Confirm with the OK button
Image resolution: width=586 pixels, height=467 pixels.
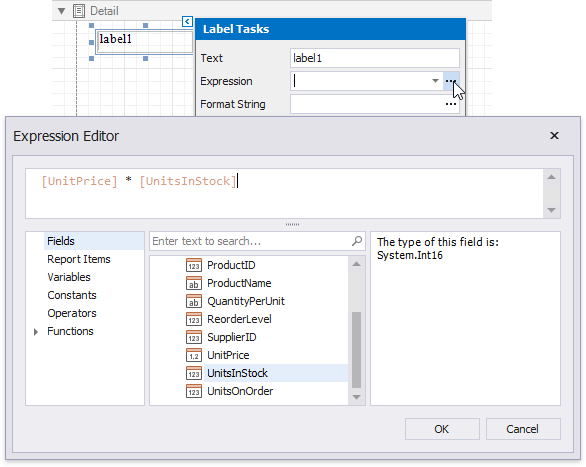[442, 429]
